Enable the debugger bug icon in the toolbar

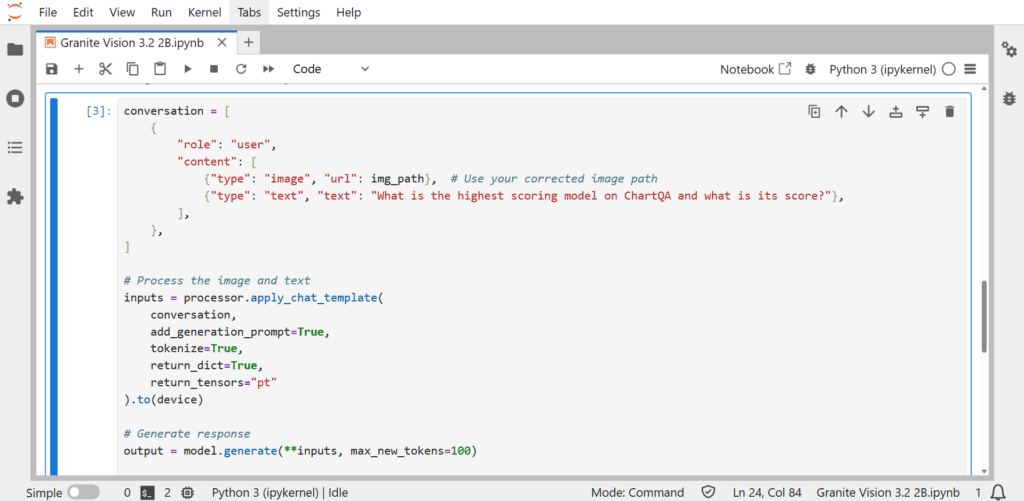(810, 69)
